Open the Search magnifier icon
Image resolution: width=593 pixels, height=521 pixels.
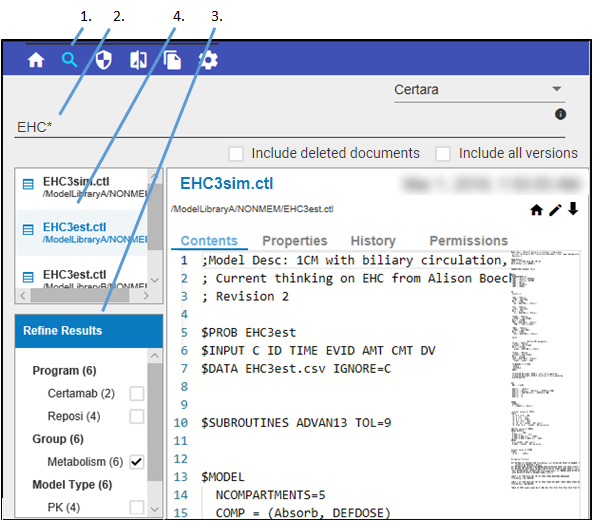(x=70, y=60)
